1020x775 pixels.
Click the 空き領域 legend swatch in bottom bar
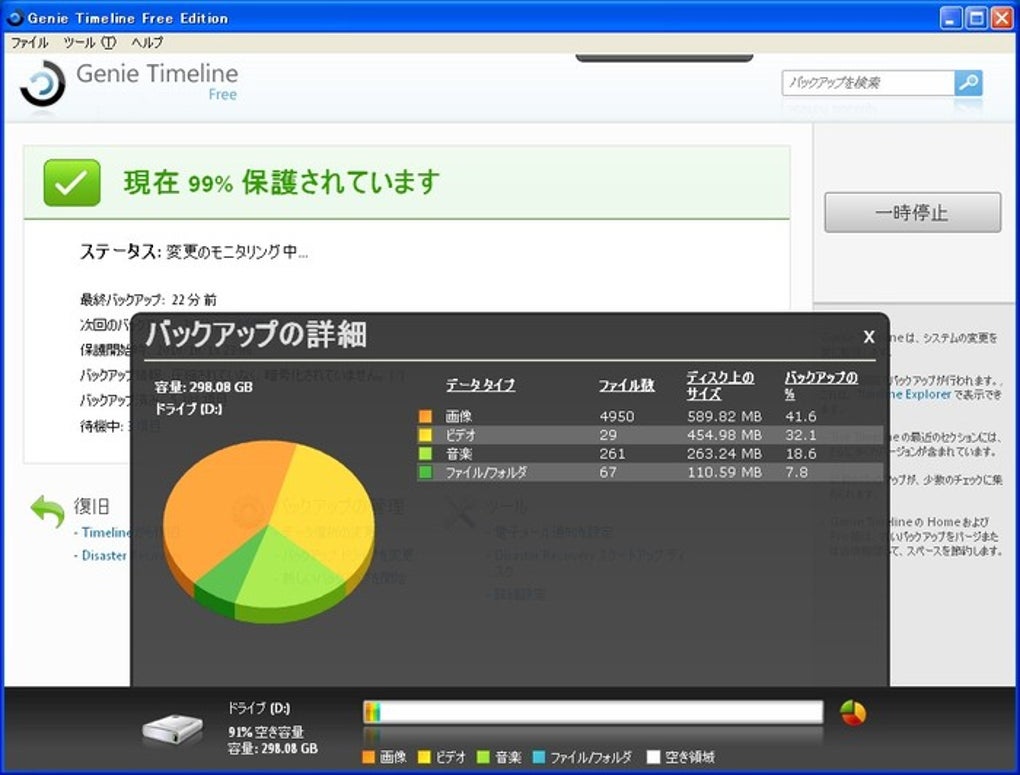point(653,757)
